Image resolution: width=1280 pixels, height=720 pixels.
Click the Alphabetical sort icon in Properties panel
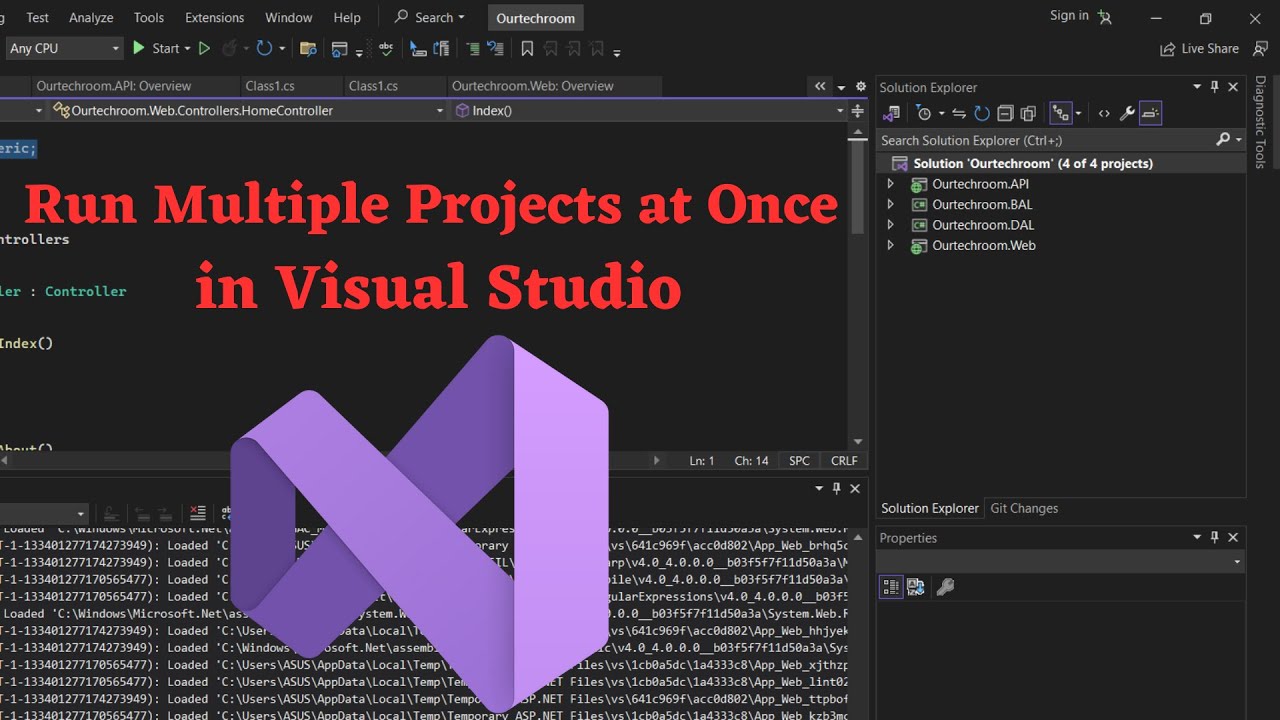pos(916,587)
